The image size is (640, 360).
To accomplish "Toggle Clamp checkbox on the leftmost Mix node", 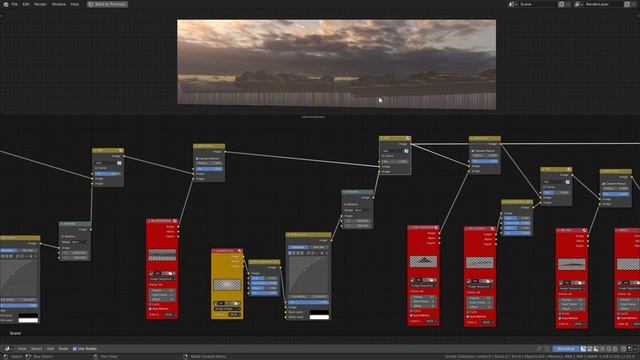I will (x=97, y=168).
